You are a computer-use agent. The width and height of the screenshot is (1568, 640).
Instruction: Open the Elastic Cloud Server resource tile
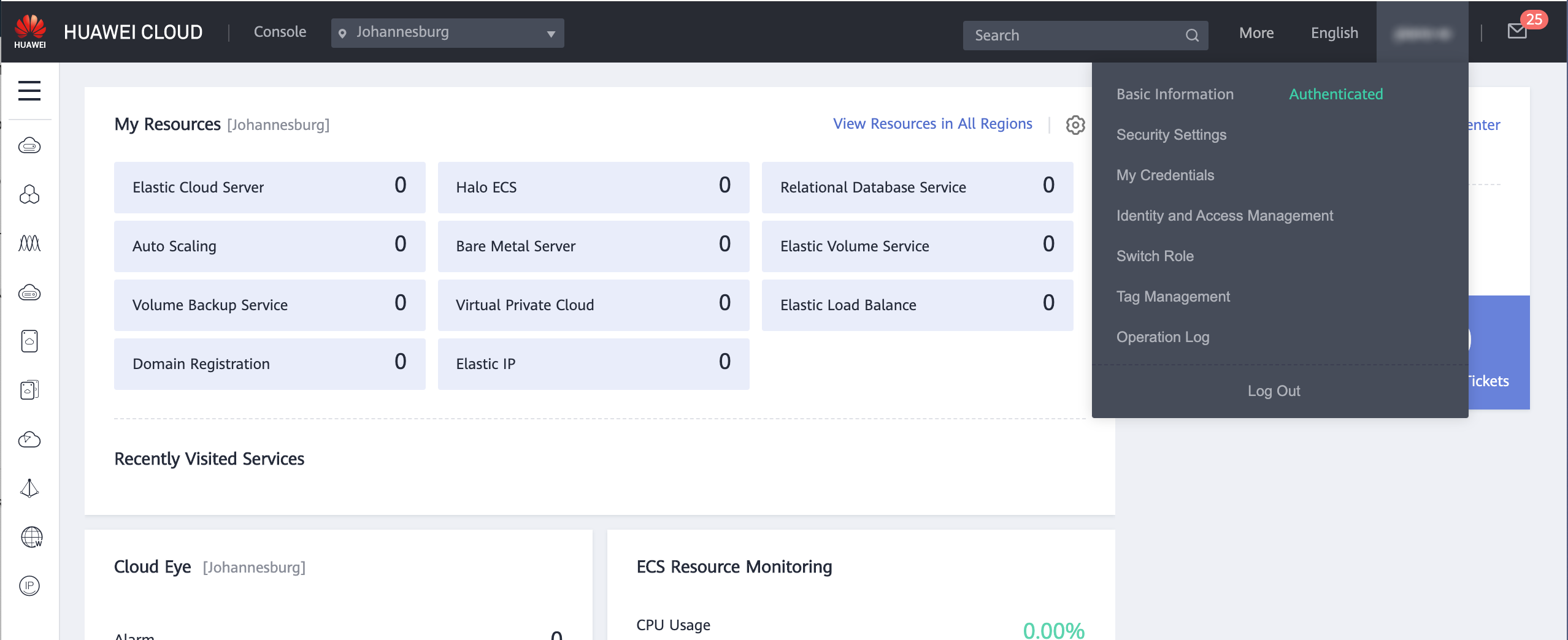tap(269, 187)
